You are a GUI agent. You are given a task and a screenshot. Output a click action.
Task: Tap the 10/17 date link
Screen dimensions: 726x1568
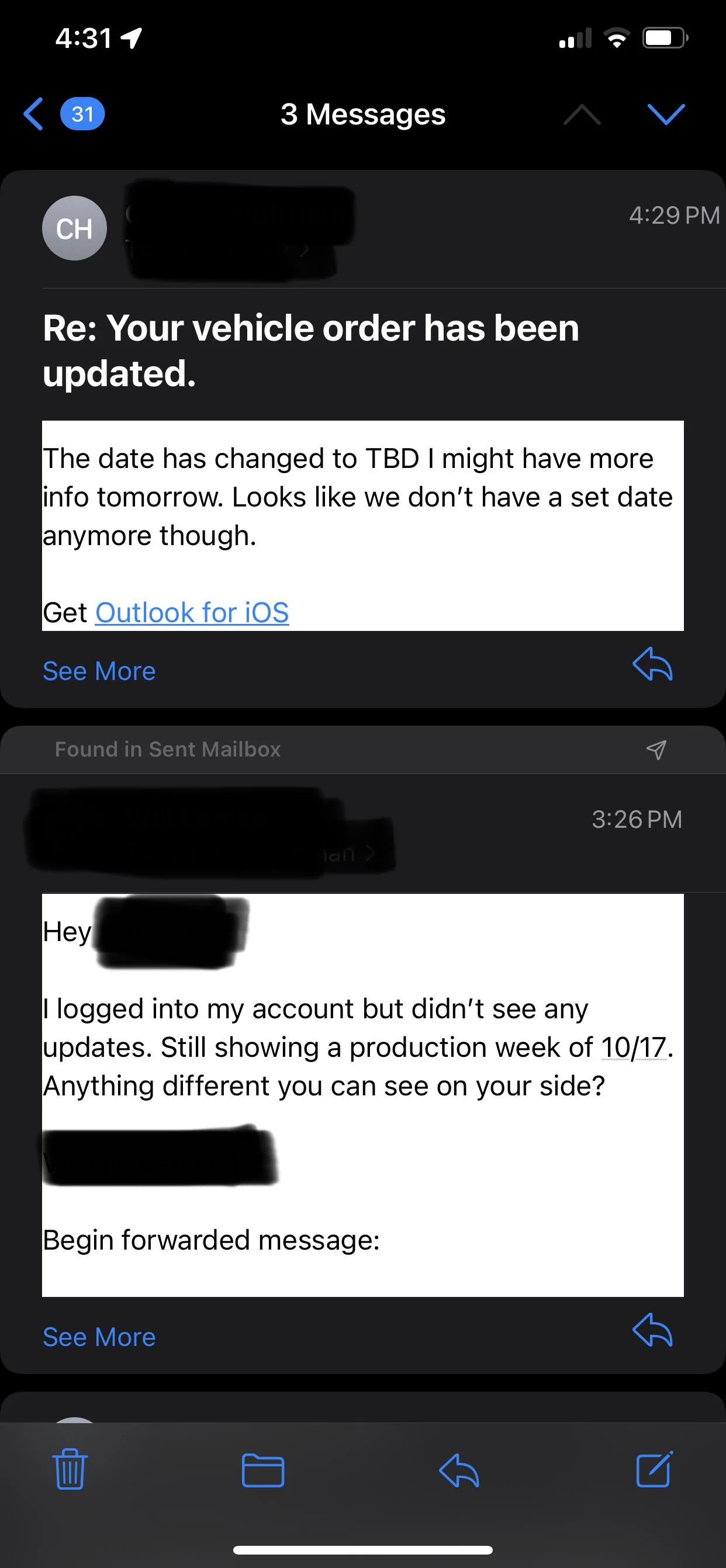point(634,1047)
